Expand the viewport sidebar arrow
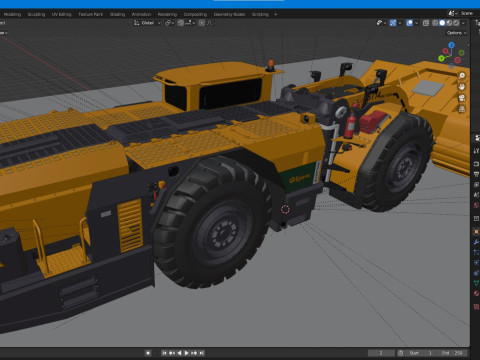480x360 pixels. 468,45
